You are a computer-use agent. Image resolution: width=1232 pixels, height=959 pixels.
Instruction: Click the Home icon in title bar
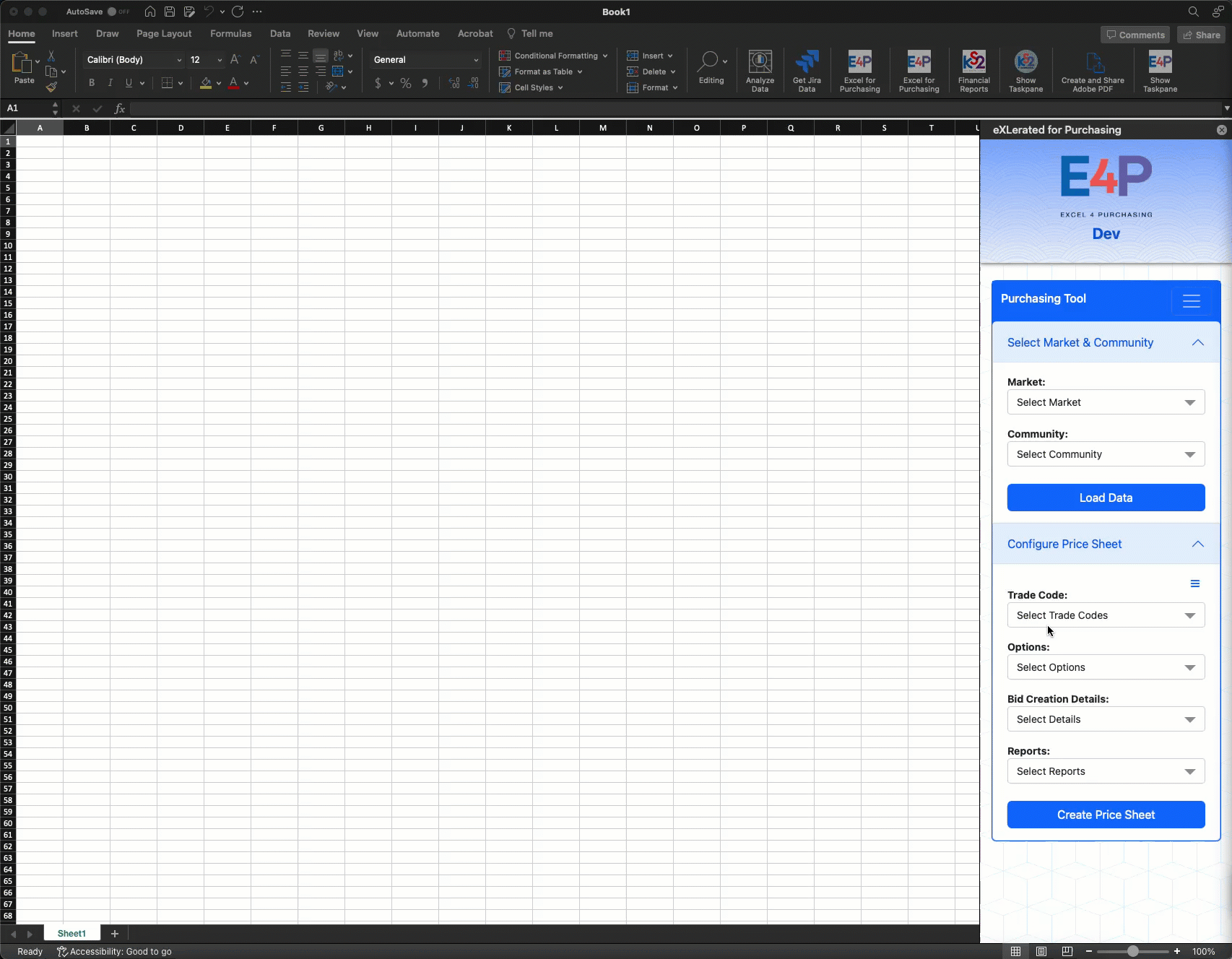[x=150, y=12]
